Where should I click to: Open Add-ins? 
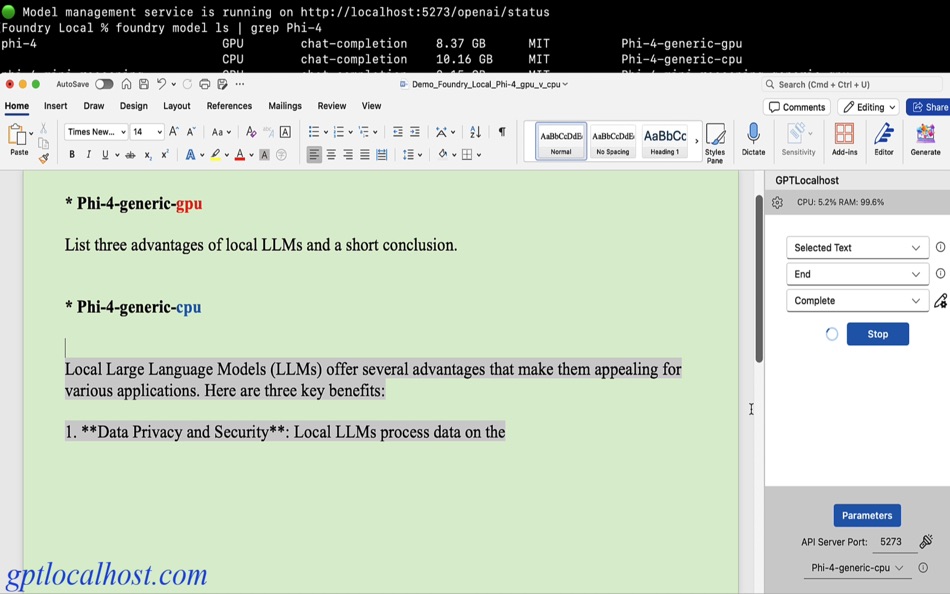click(x=844, y=139)
